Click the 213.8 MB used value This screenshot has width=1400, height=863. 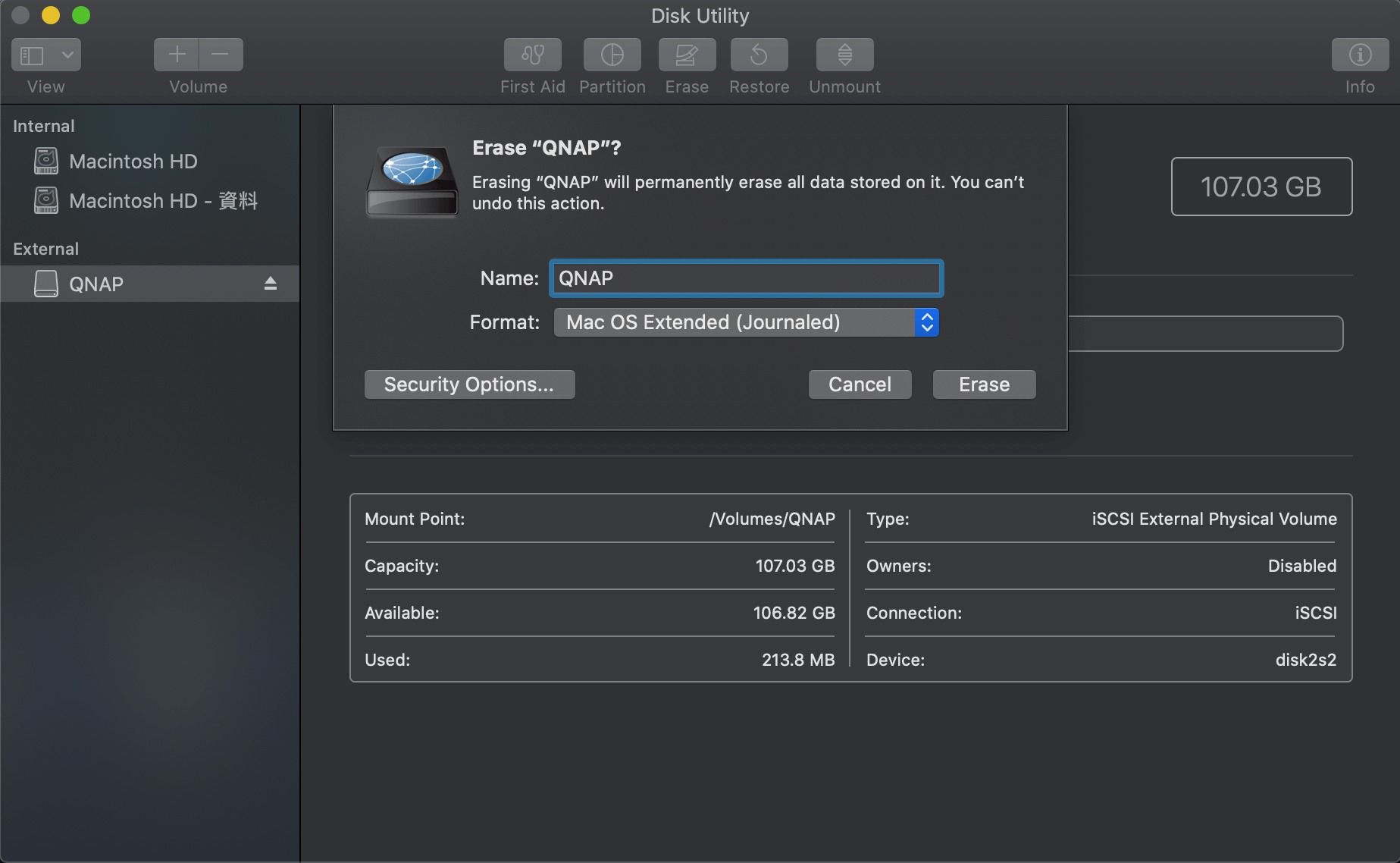[x=798, y=660]
